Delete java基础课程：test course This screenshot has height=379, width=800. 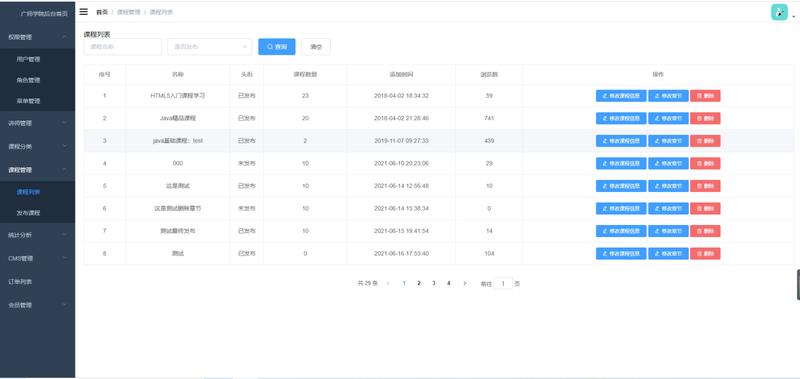click(x=705, y=141)
